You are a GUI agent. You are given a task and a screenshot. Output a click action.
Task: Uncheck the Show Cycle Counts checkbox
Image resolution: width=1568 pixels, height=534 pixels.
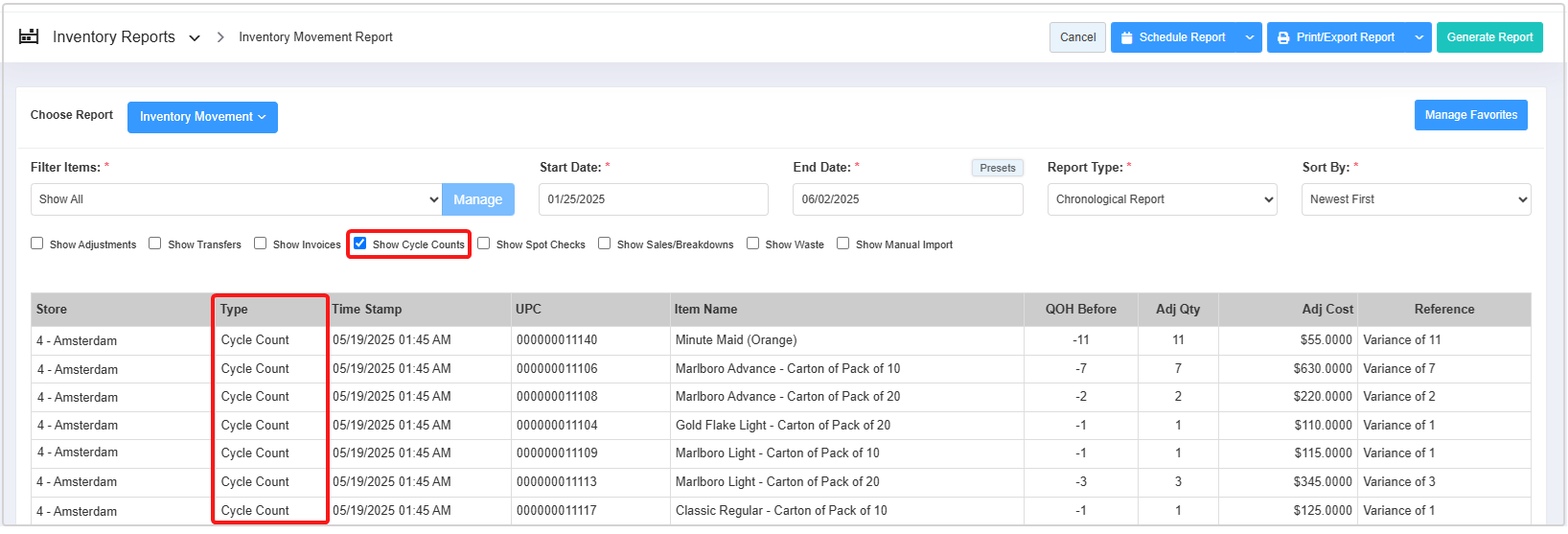tap(360, 244)
